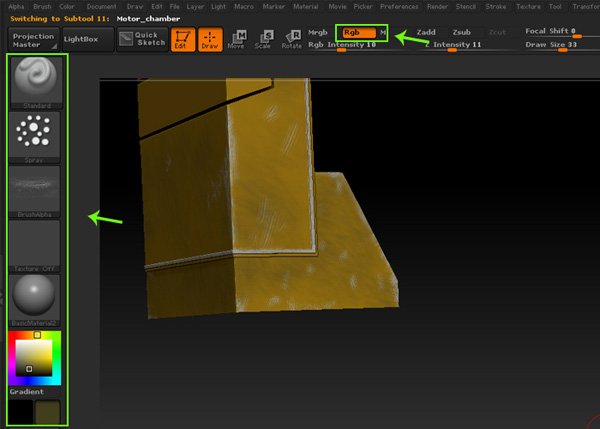Open the Render menu

tap(437, 7)
